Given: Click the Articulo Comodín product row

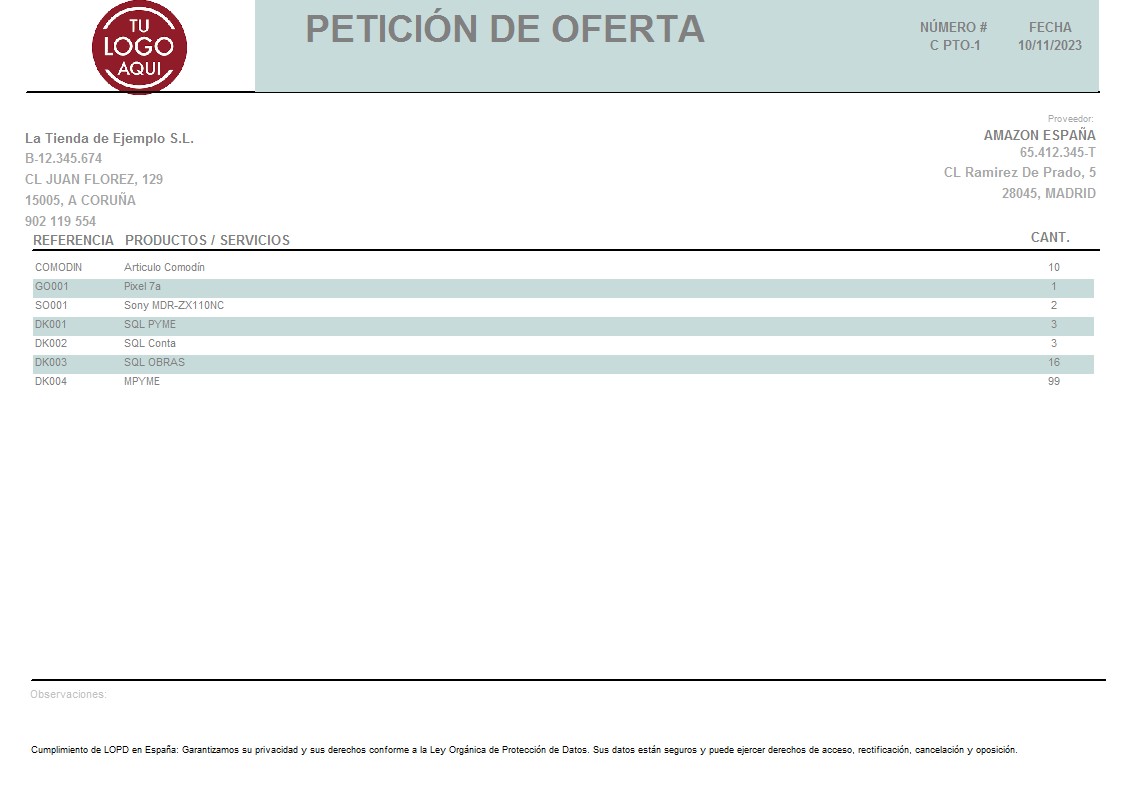Looking at the screenshot, I should click(x=164, y=267).
